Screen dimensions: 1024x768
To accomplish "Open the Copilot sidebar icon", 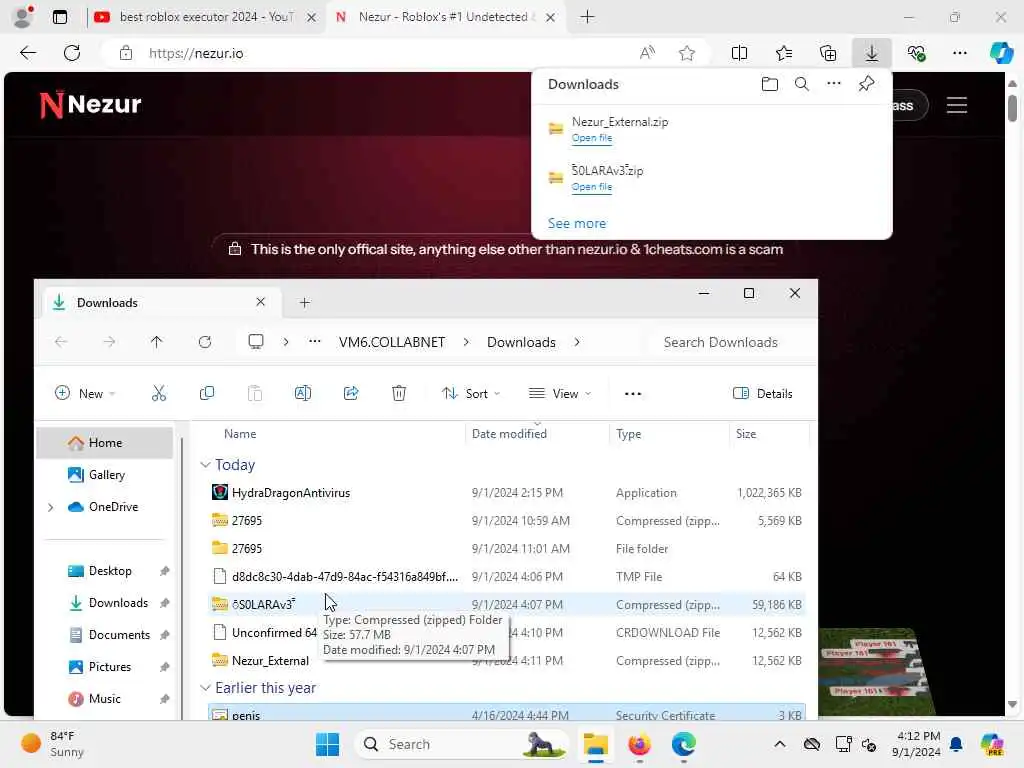I will (x=1001, y=53).
